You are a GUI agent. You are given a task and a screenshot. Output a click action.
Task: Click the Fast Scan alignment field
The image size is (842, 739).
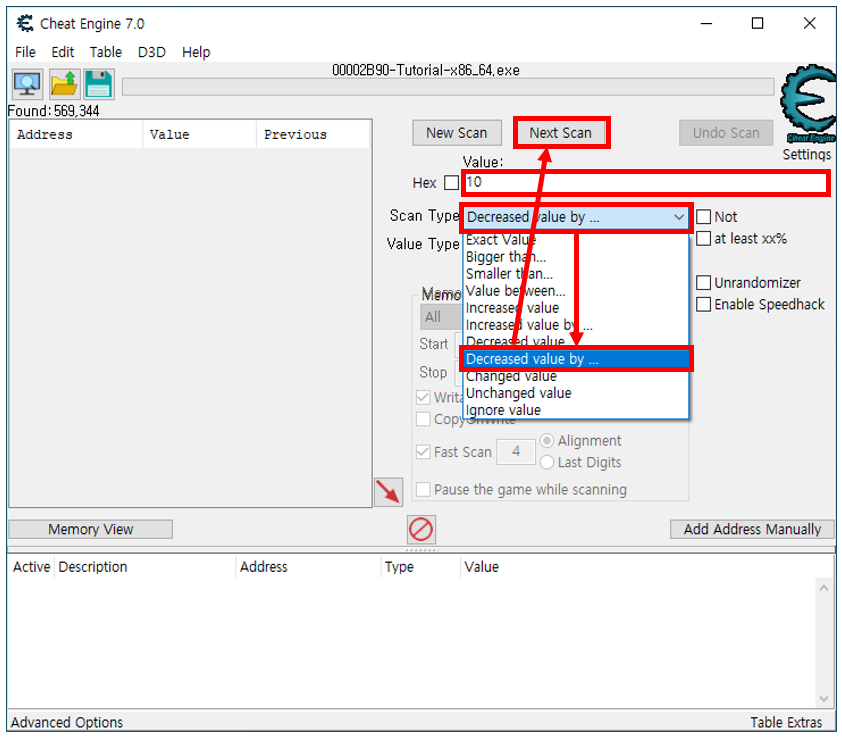[x=516, y=452]
